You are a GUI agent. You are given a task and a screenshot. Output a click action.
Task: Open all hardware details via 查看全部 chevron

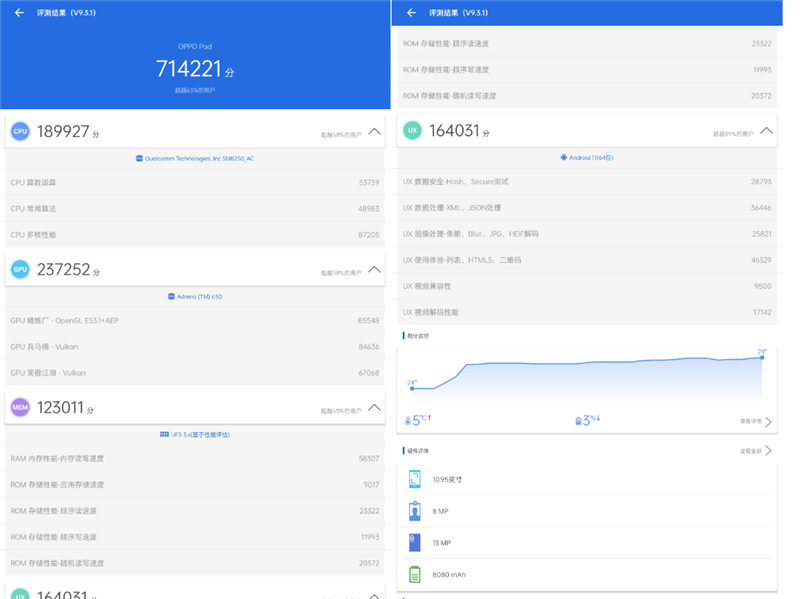768,451
